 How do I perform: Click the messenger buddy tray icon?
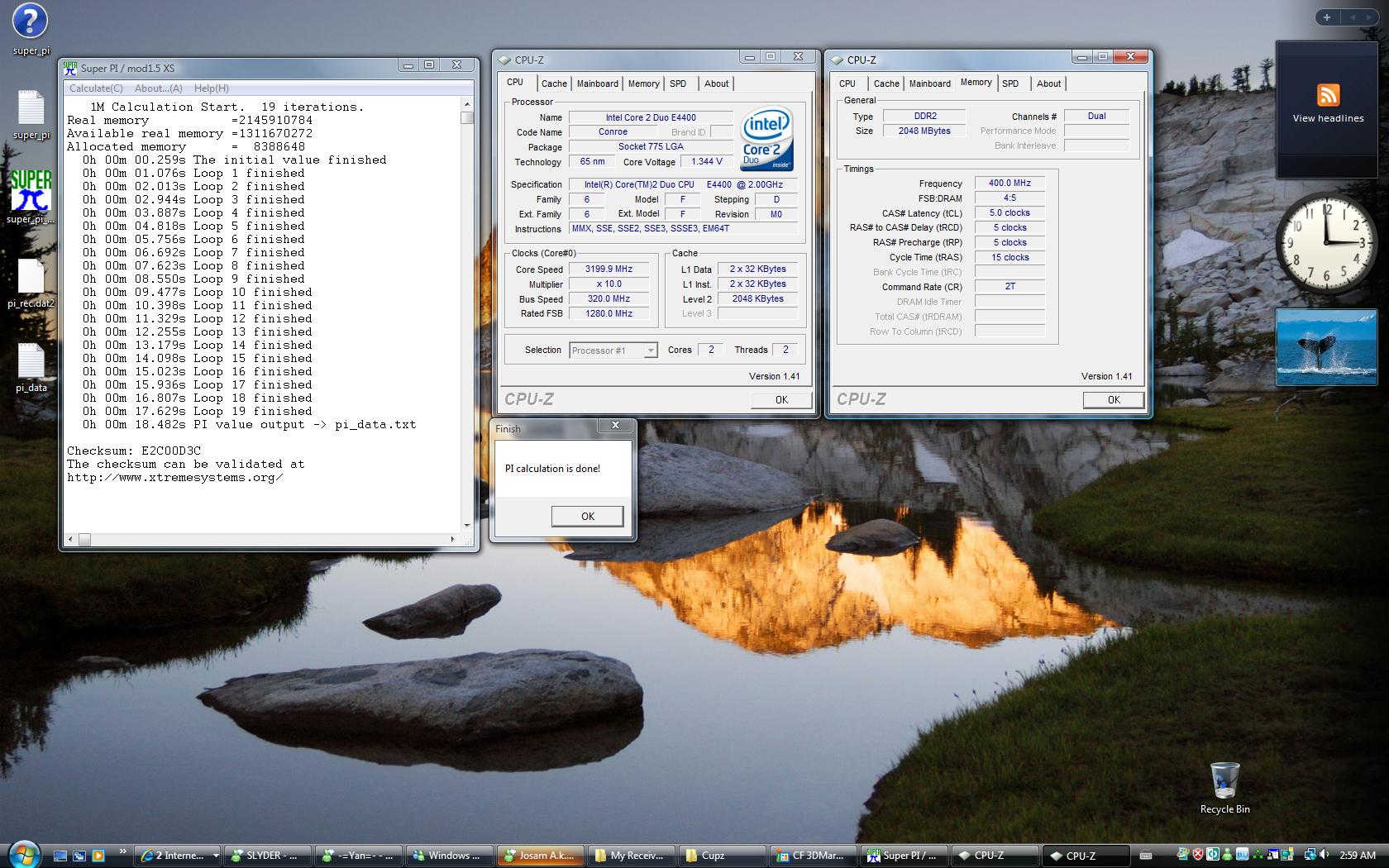pos(1228,855)
